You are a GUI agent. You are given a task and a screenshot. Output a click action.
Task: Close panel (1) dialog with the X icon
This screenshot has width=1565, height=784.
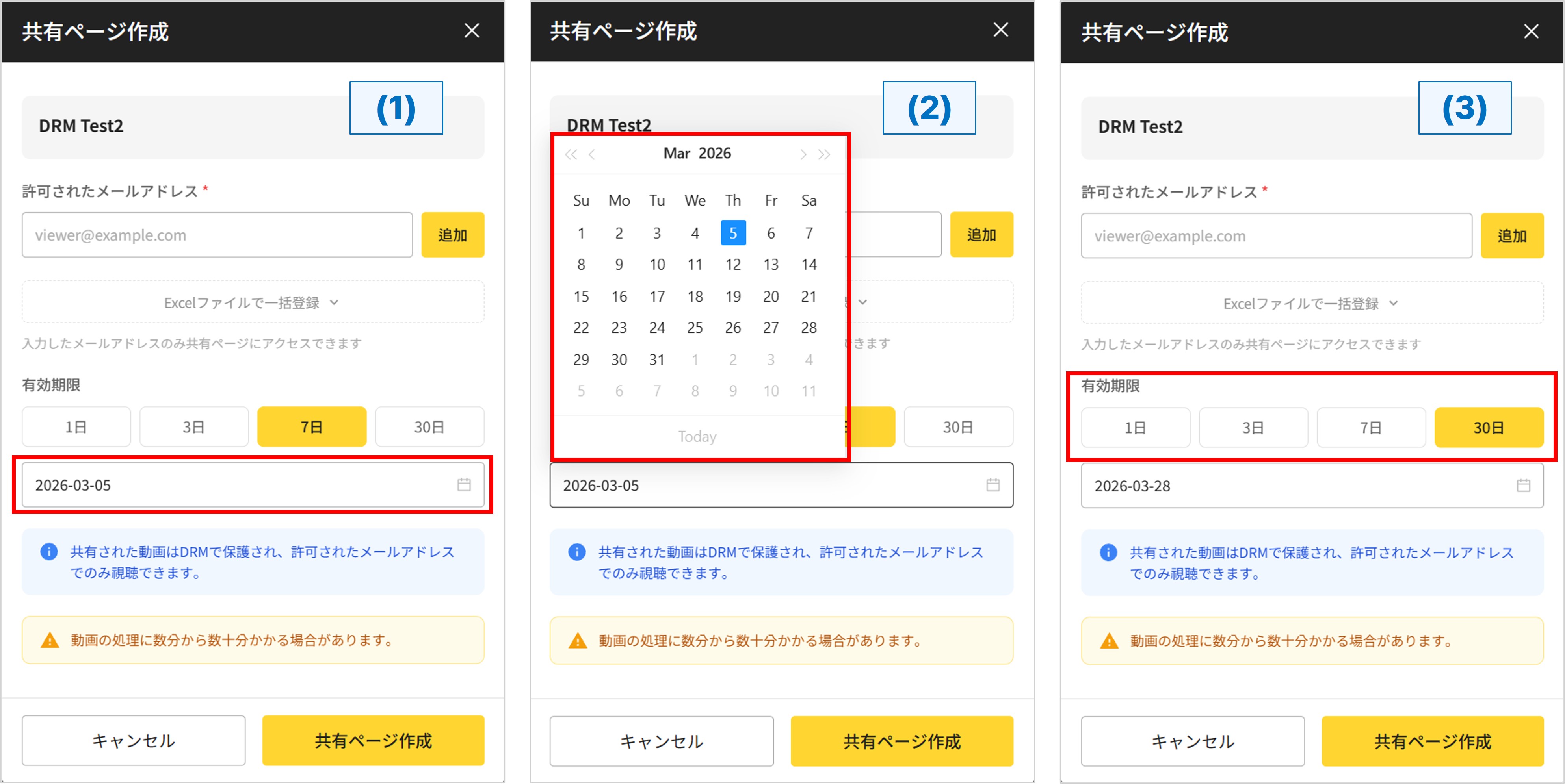(x=472, y=30)
